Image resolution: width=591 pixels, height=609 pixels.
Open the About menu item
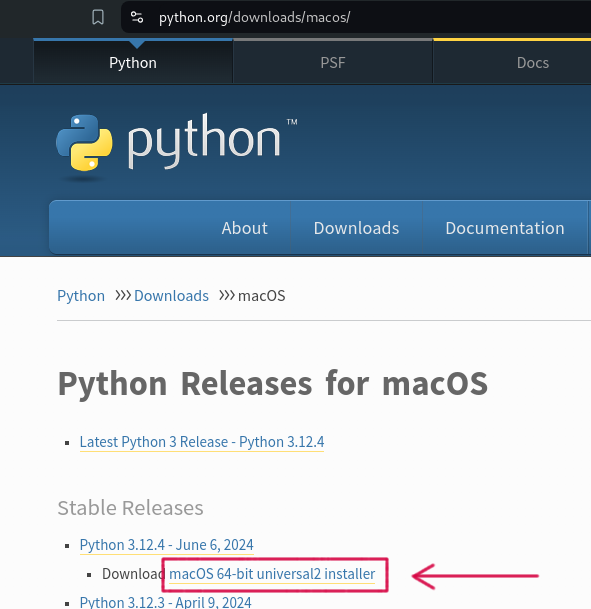tap(245, 228)
